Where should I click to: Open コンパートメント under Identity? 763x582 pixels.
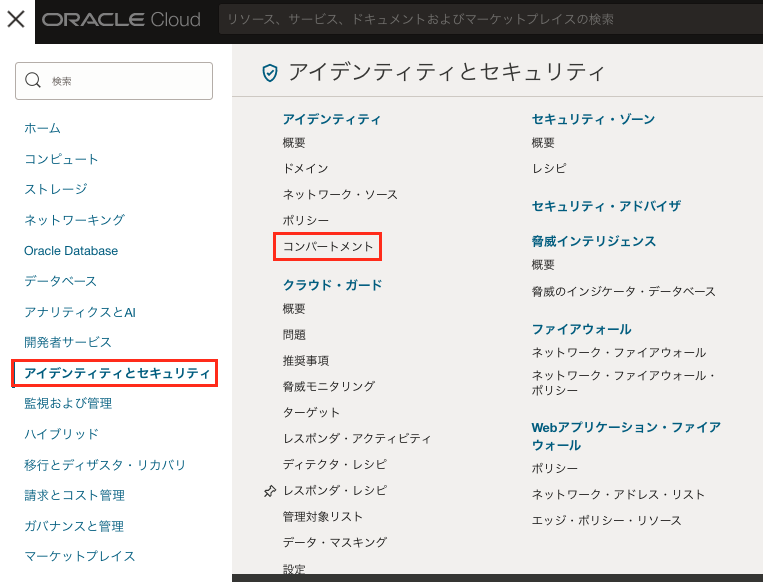327,246
